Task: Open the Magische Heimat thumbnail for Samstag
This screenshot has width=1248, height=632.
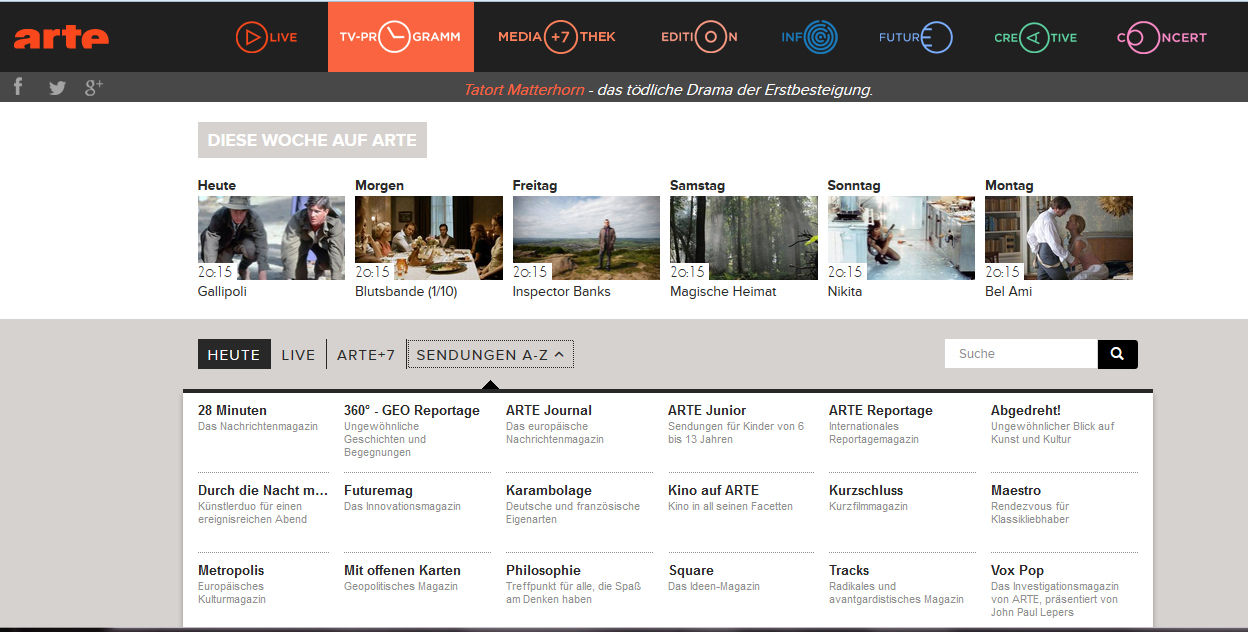Action: (x=744, y=238)
